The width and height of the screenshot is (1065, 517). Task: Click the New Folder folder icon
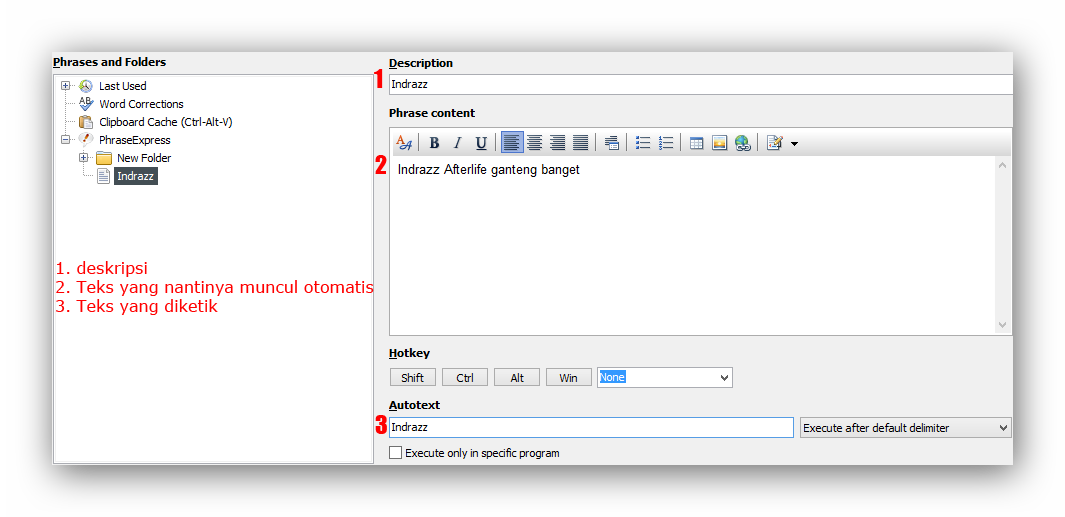[103, 158]
